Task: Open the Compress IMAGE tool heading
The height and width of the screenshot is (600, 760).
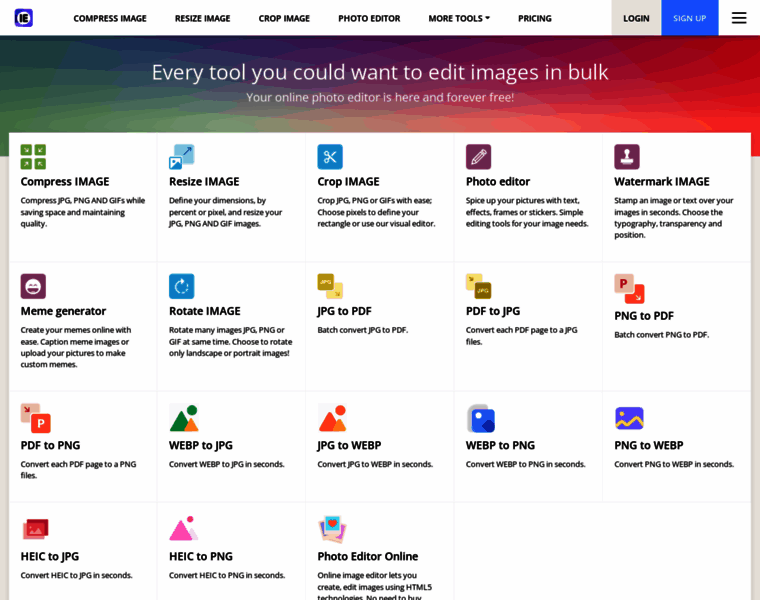Action: click(65, 182)
